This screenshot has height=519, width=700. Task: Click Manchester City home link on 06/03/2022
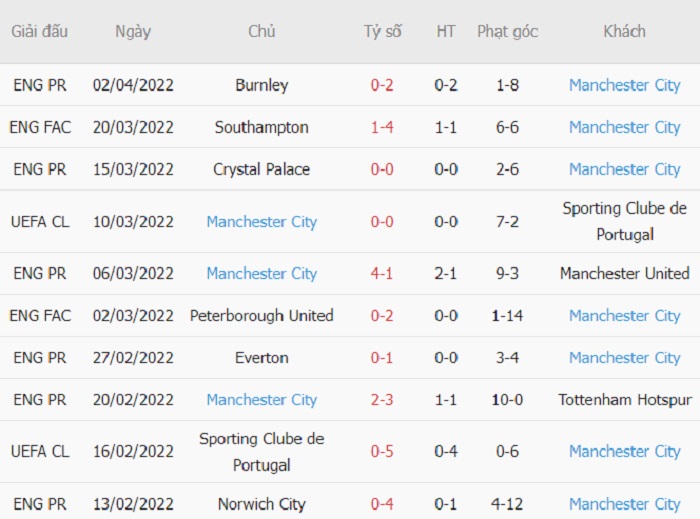[x=262, y=273]
